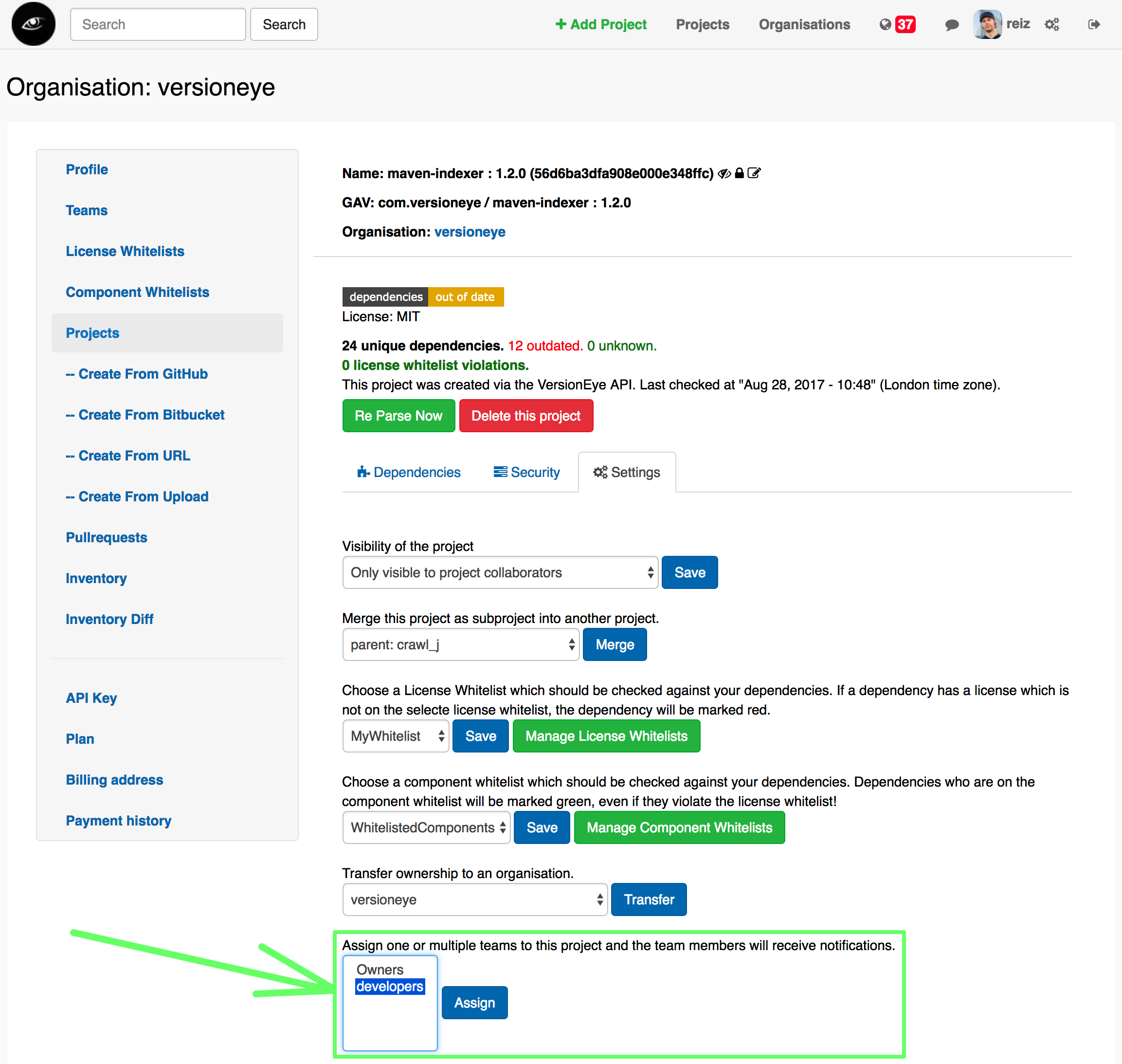Open License Whitelists in the sidebar
The image size is (1122, 1064).
125,251
